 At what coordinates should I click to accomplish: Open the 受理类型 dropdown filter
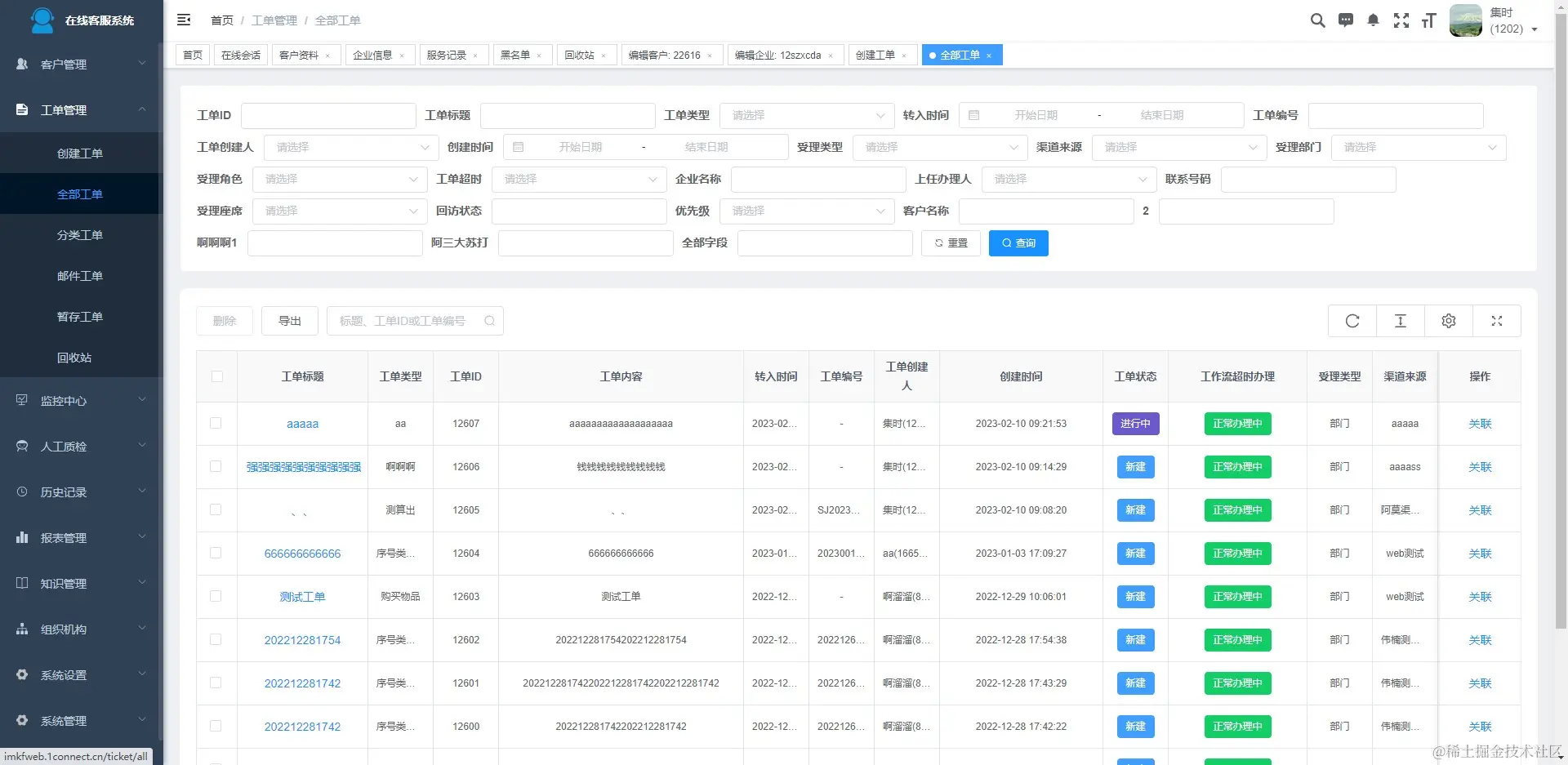tap(940, 147)
